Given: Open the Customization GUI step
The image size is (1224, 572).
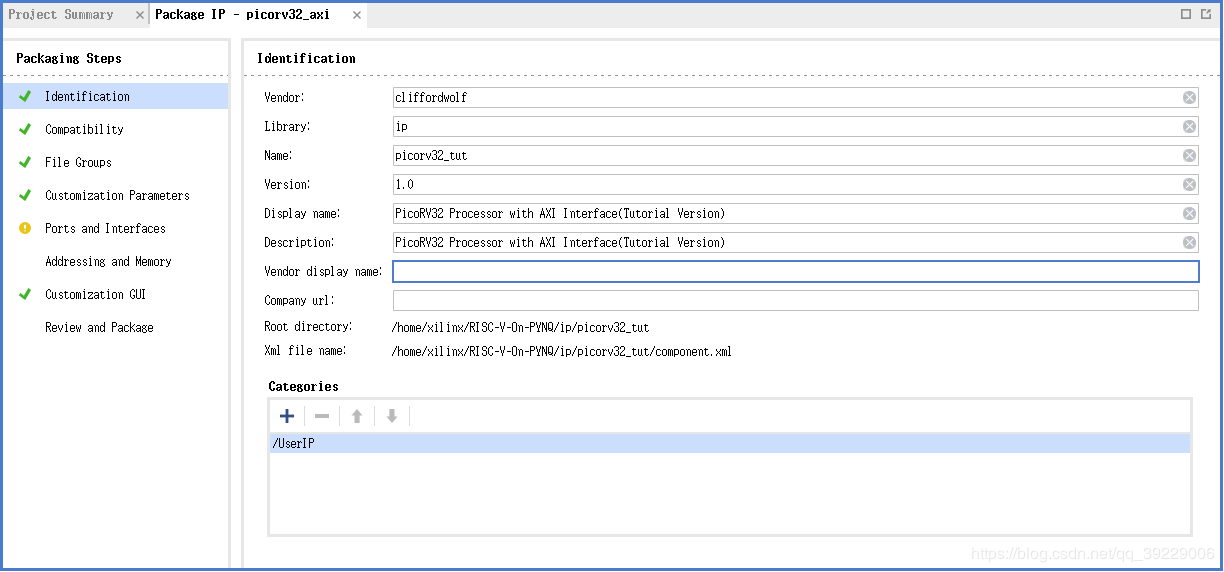Looking at the screenshot, I should (x=95, y=295).
